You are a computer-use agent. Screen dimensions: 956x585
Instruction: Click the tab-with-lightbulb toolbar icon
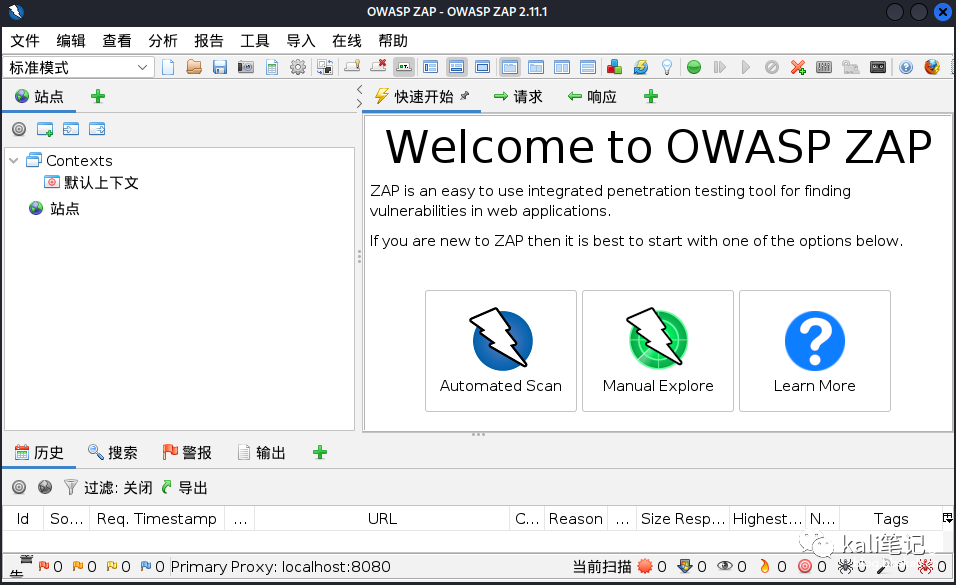click(x=352, y=66)
